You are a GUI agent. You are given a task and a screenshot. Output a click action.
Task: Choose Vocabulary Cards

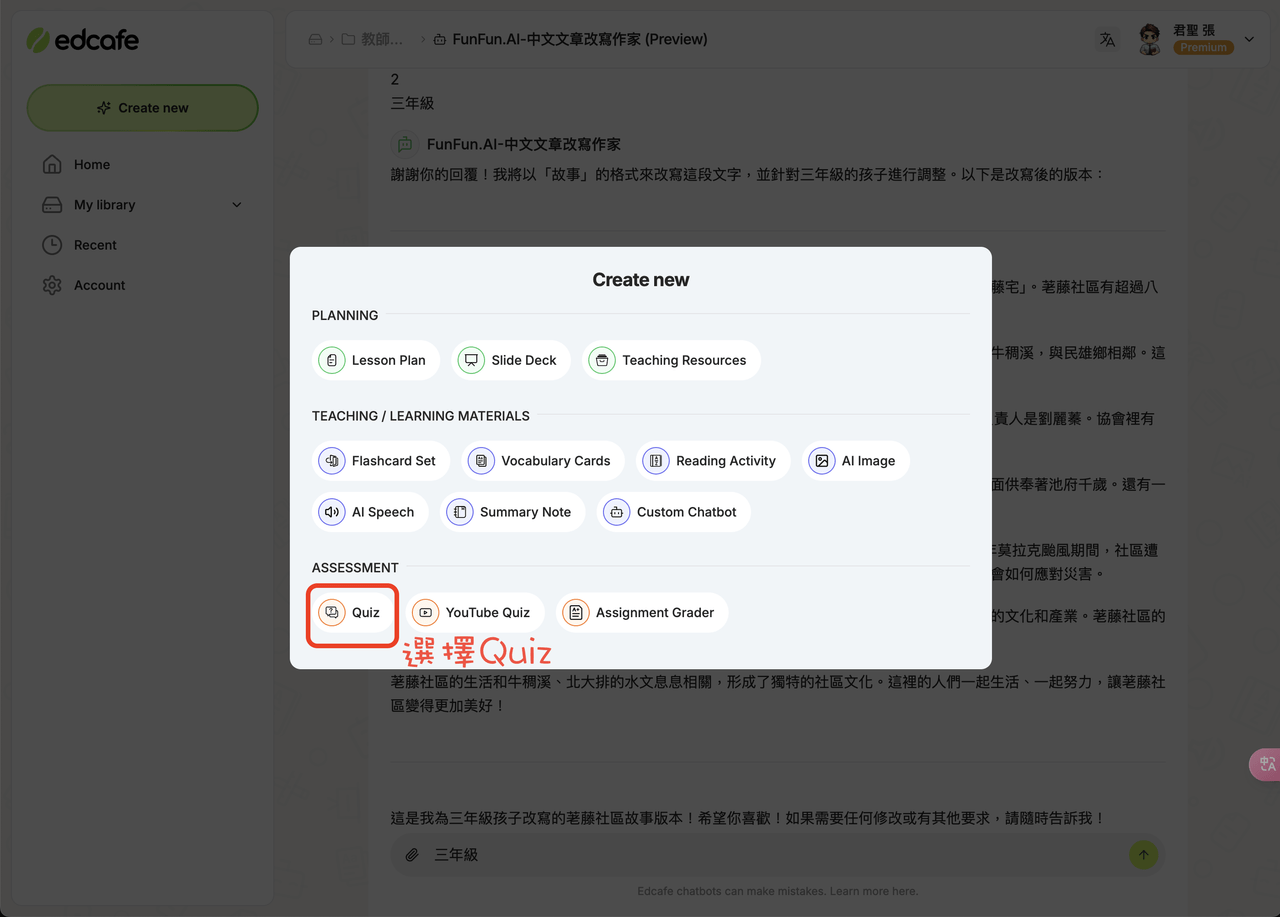click(543, 461)
